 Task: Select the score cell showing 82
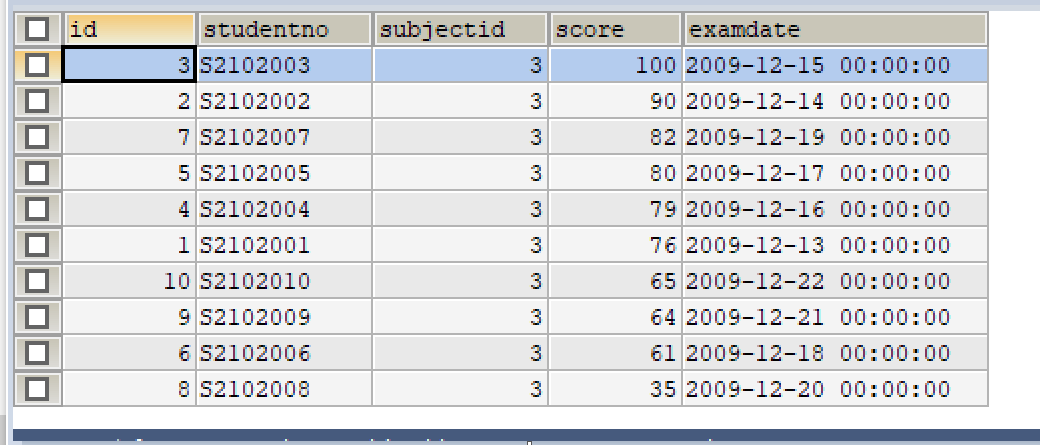tap(616, 137)
